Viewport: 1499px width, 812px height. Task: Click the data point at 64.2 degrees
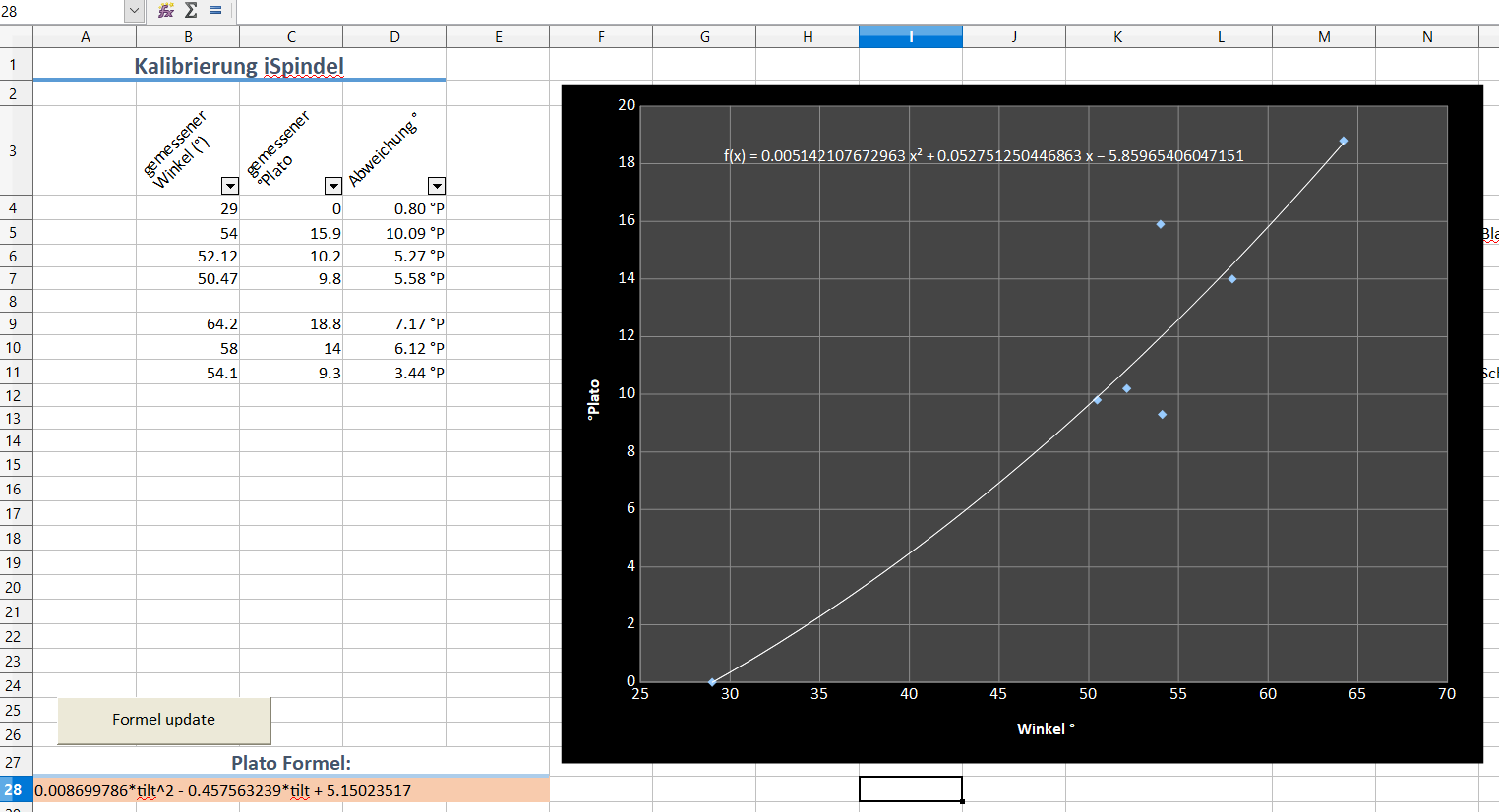click(1343, 142)
